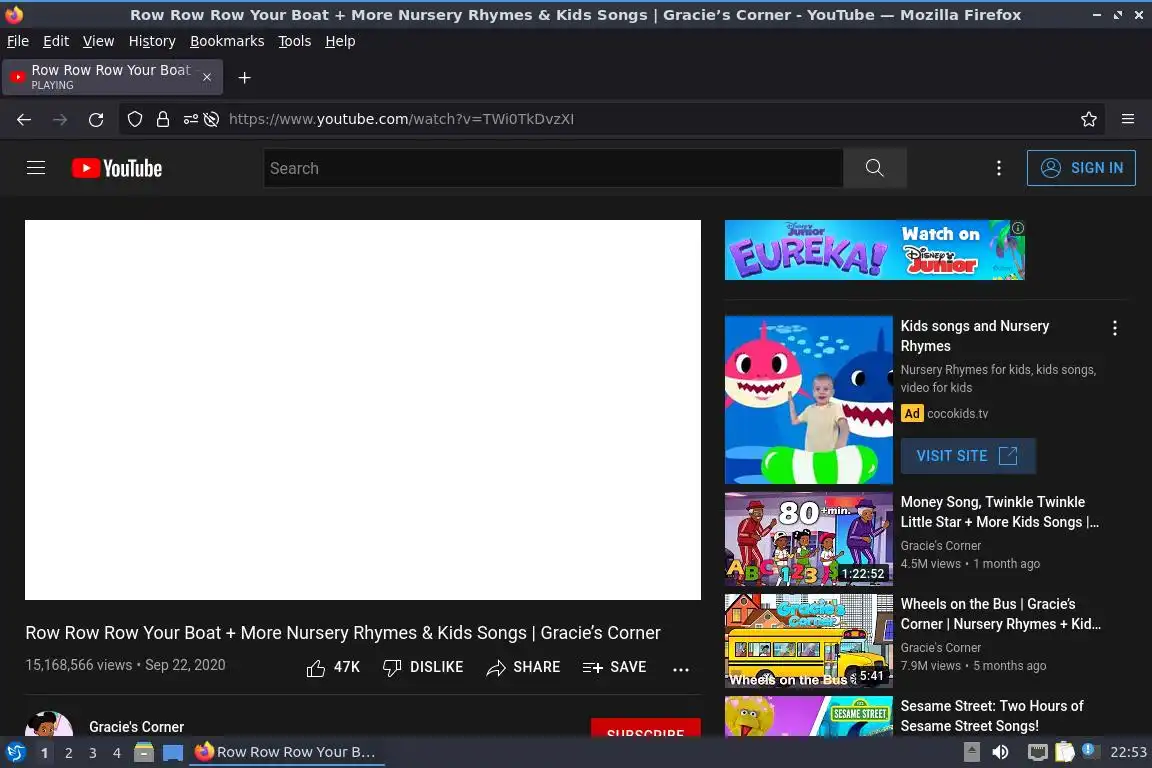Go back with the browser back arrow
Viewport: 1152px width, 768px height.
click(24, 119)
